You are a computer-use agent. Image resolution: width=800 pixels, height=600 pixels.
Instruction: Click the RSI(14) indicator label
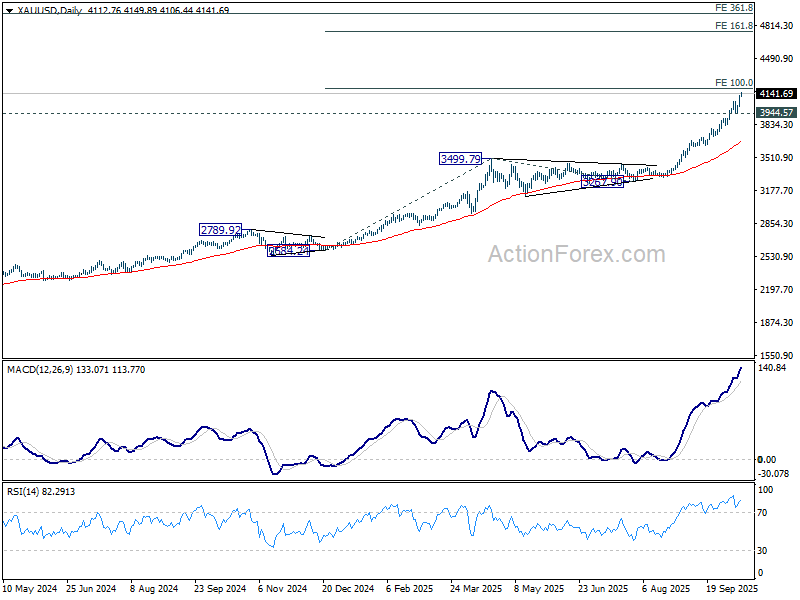[x=25, y=493]
